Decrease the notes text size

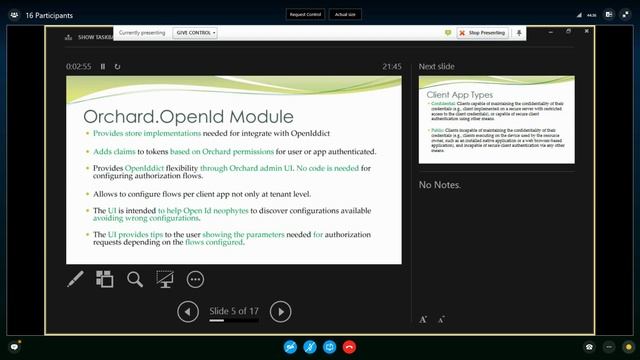tap(441, 319)
